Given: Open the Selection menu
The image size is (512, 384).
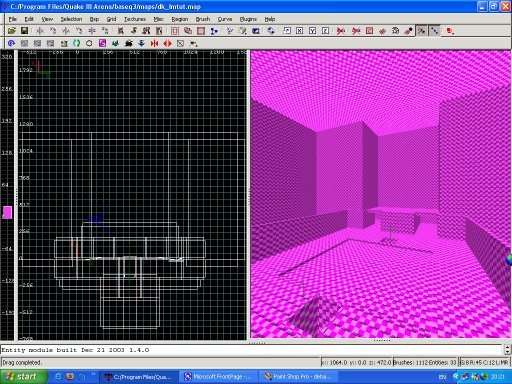Looking at the screenshot, I should tap(71, 19).
